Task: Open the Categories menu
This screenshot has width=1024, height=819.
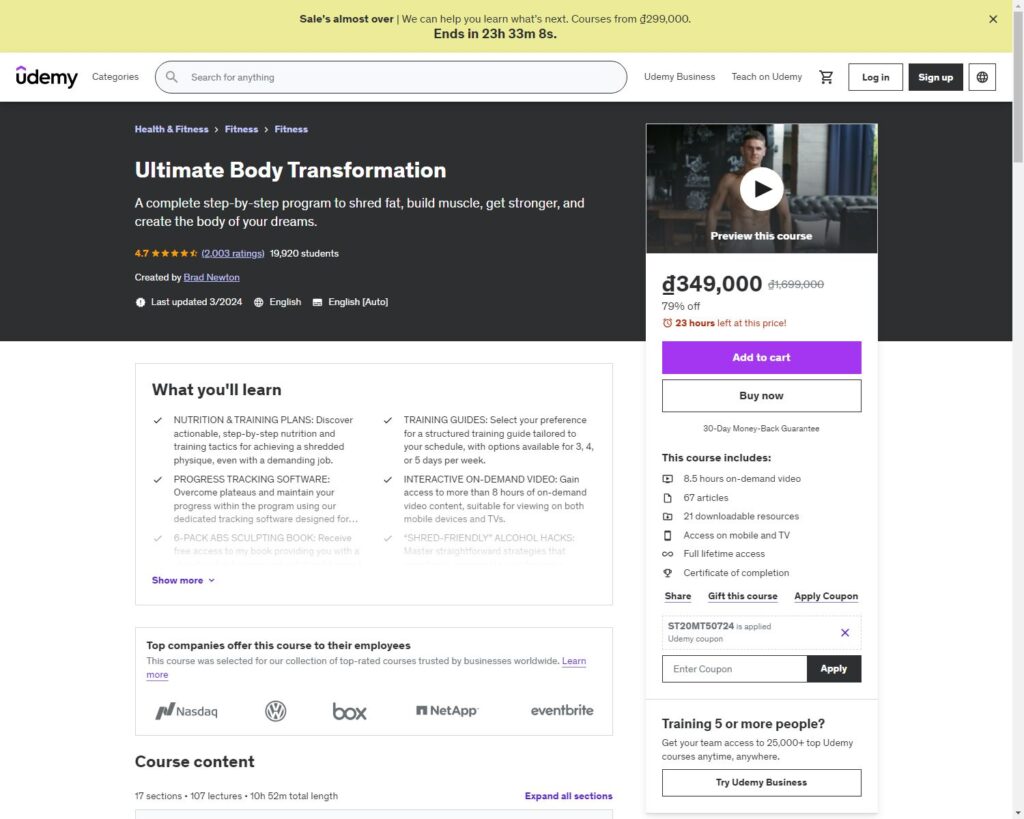Action: coord(115,77)
